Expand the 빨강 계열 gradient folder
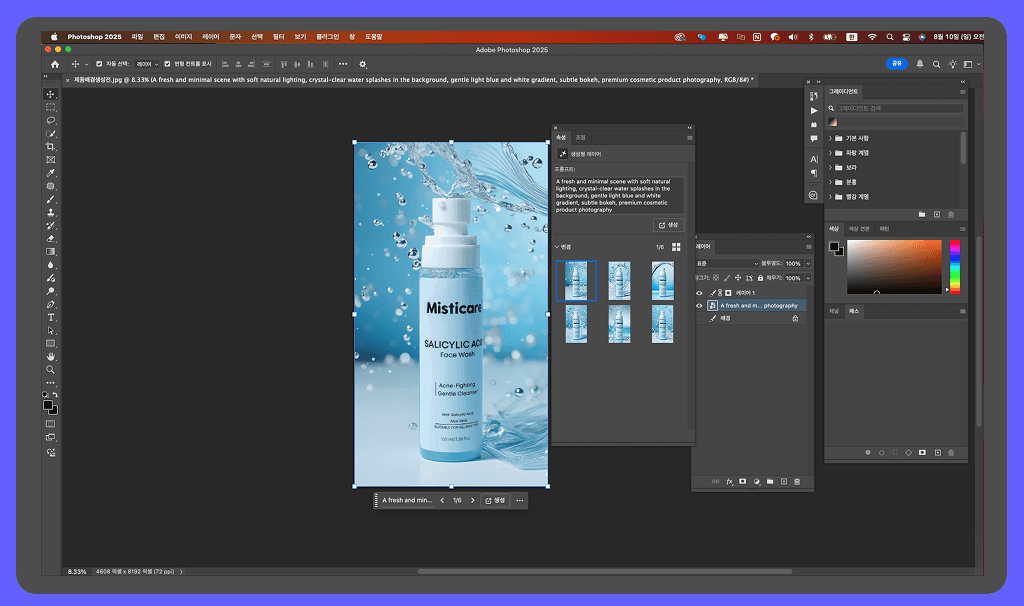The image size is (1024, 606). (830, 197)
